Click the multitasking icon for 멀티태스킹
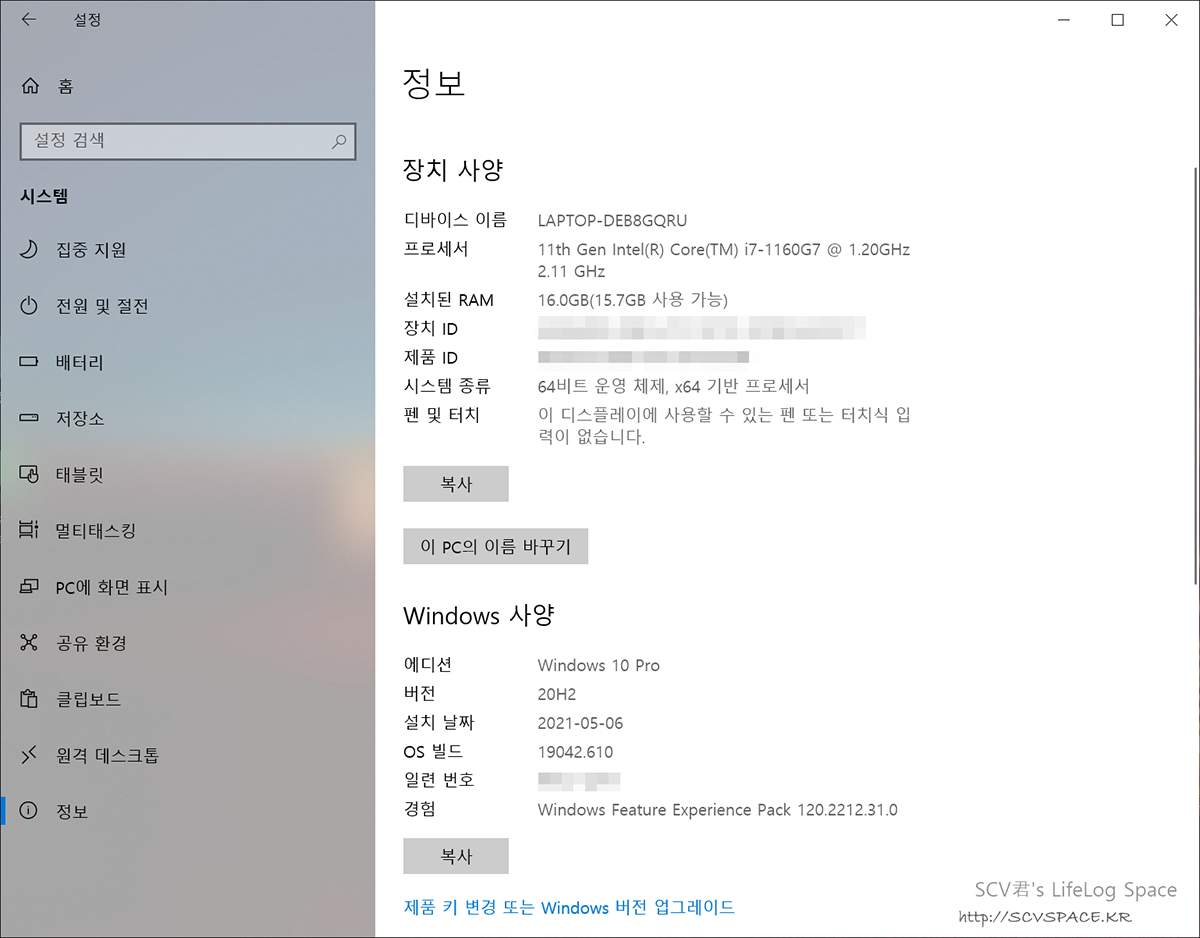This screenshot has height=938, width=1200. [29, 531]
